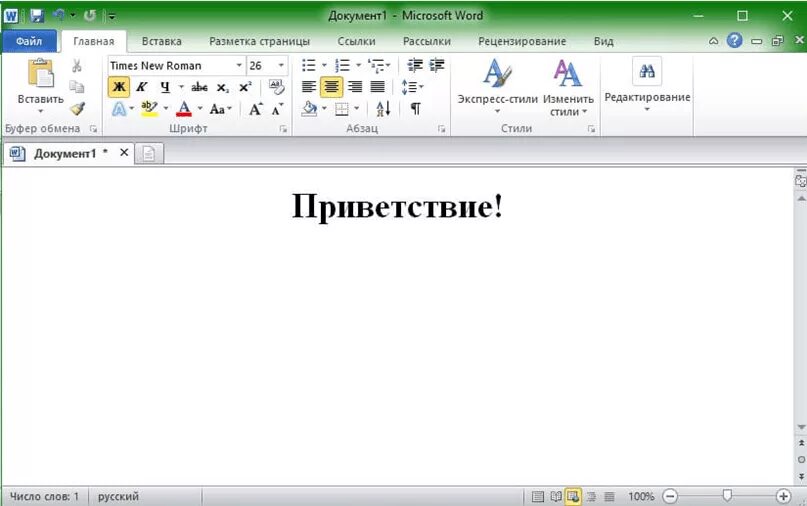The width and height of the screenshot is (807, 506).
Task: Switch to Web Layout view
Action: [573, 496]
